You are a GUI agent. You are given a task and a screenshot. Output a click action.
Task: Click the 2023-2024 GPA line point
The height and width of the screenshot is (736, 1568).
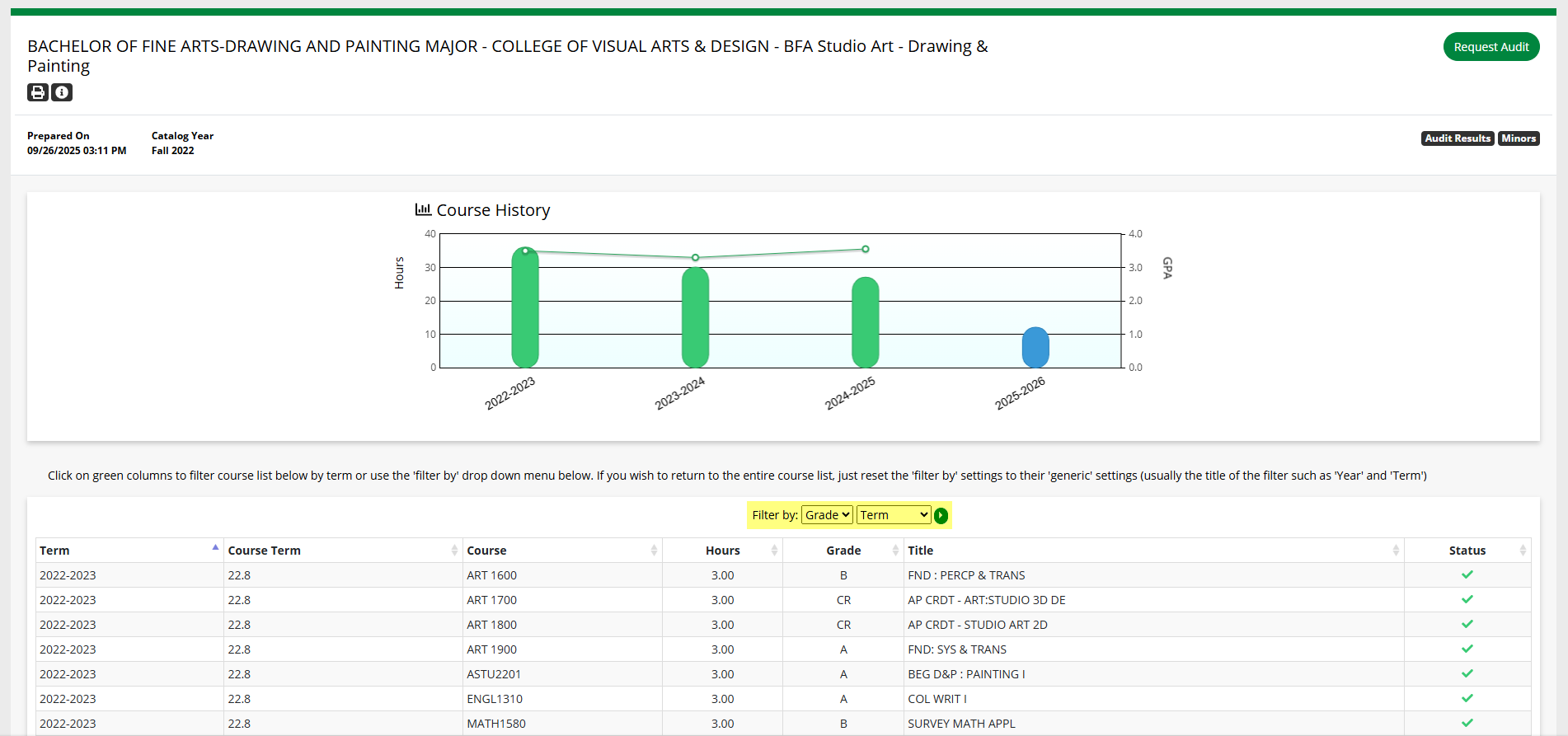click(x=695, y=258)
